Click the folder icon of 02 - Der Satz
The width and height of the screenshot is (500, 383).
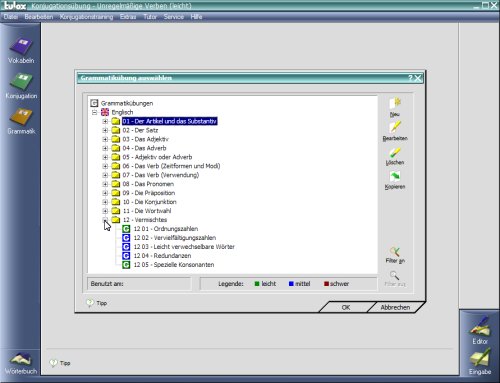tap(116, 130)
